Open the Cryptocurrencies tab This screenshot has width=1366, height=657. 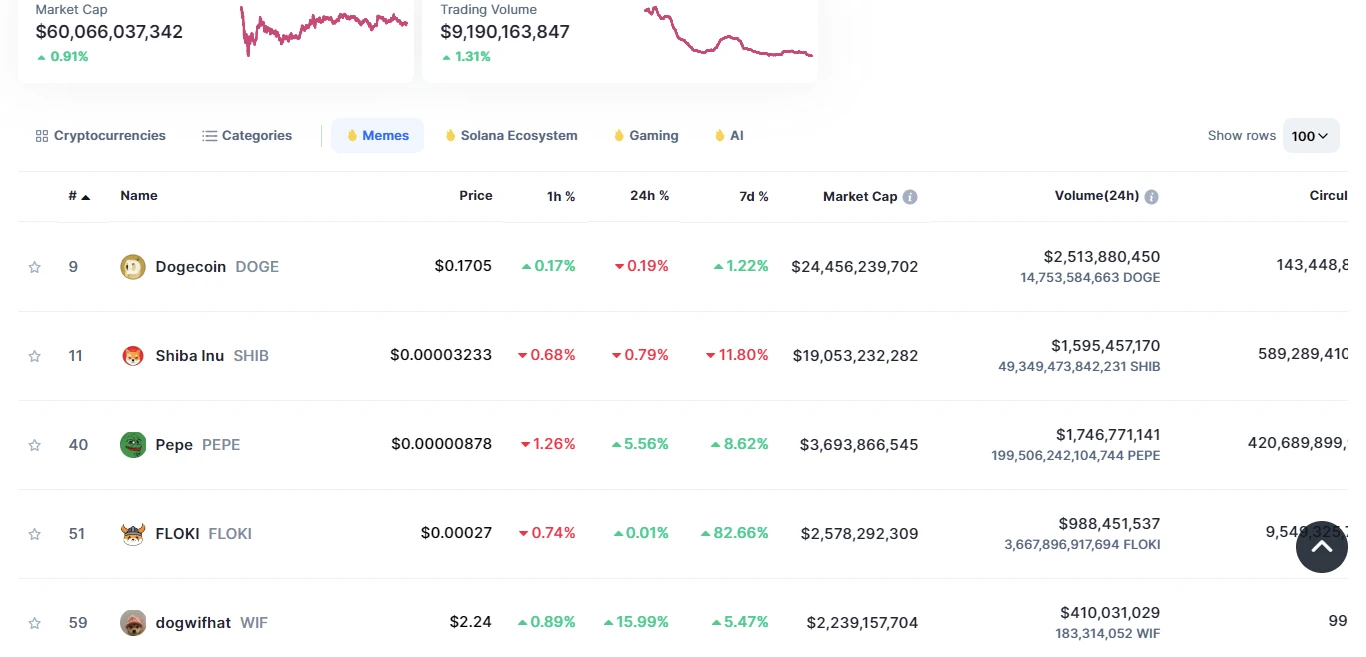click(x=100, y=136)
